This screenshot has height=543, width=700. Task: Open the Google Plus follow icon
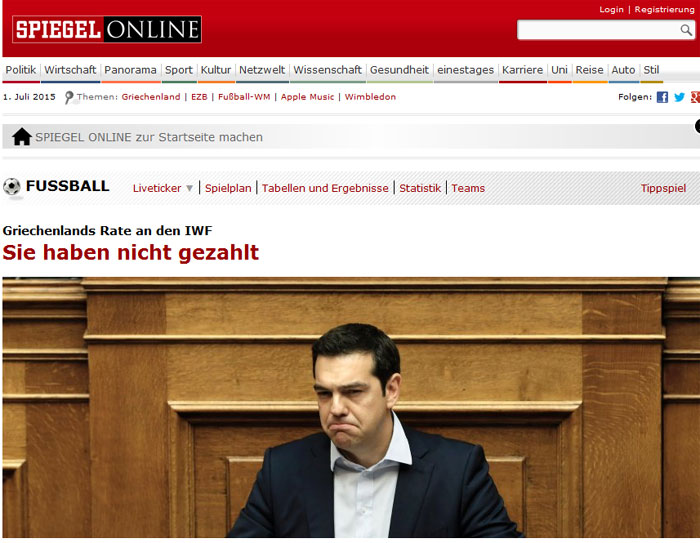pyautogui.click(x=694, y=97)
